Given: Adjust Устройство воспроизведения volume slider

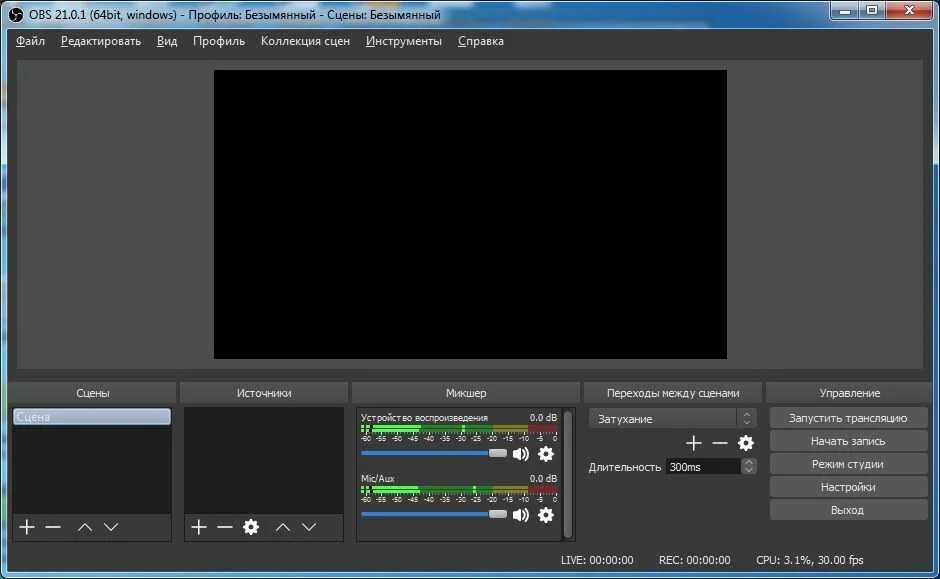Looking at the screenshot, I should pyautogui.click(x=434, y=453).
